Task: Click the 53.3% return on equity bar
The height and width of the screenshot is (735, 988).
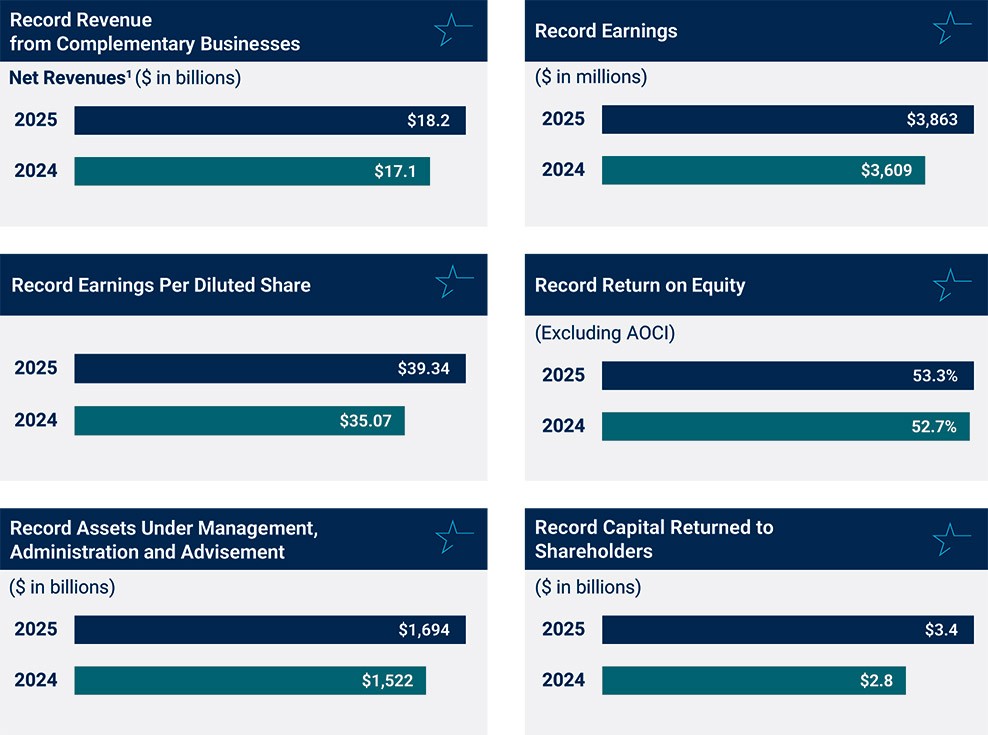Action: point(787,376)
